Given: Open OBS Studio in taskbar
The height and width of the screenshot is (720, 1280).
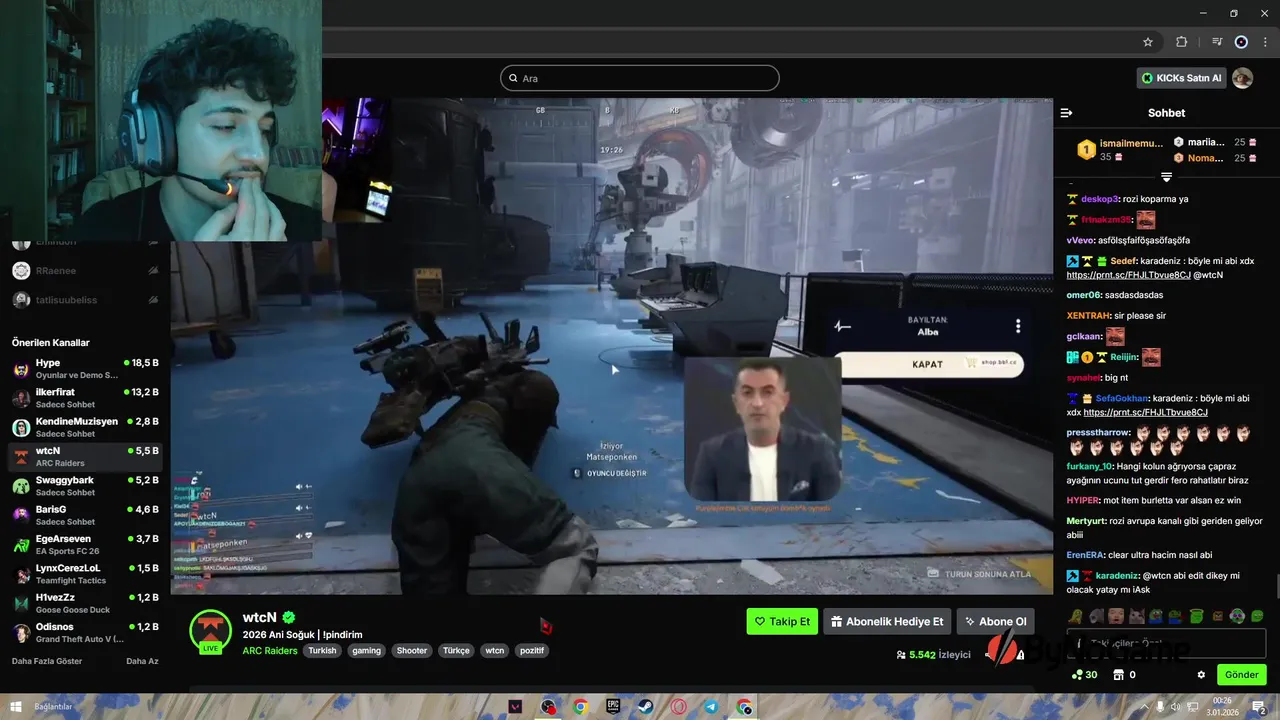Looking at the screenshot, I should pyautogui.click(x=548, y=707).
